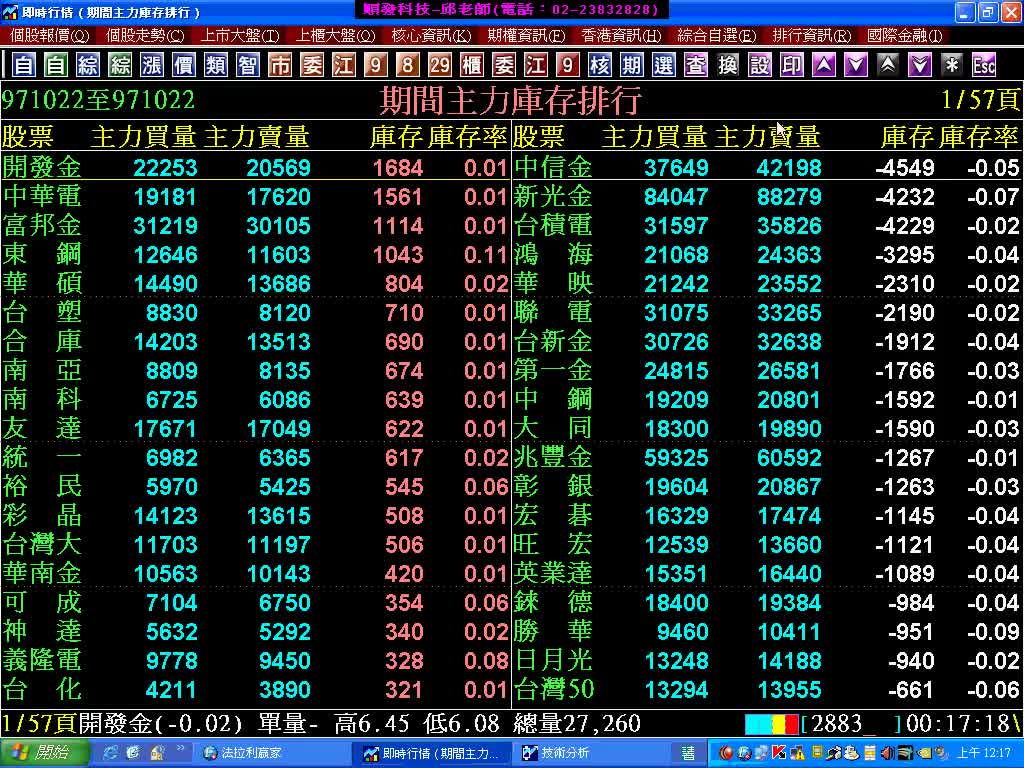Open the 排行資訊(R) menu

pyautogui.click(x=812, y=35)
